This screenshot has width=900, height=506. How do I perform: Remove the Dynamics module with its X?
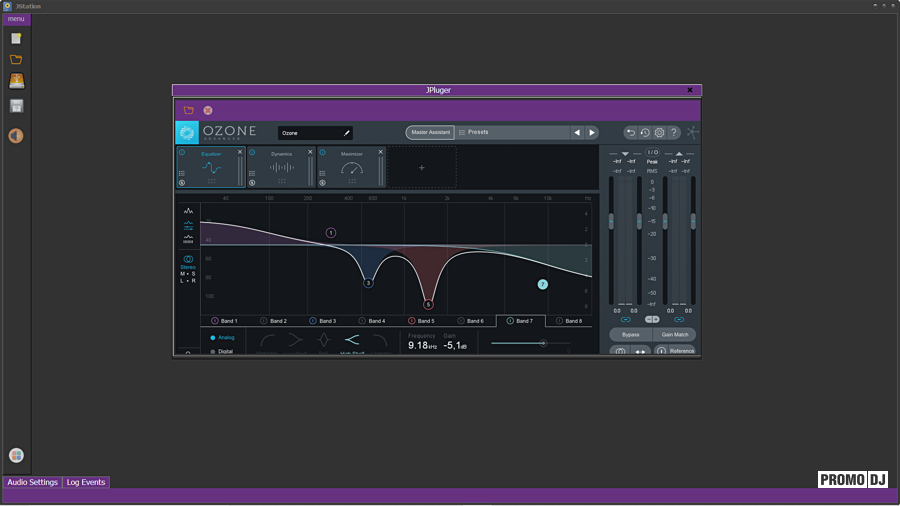click(x=310, y=153)
